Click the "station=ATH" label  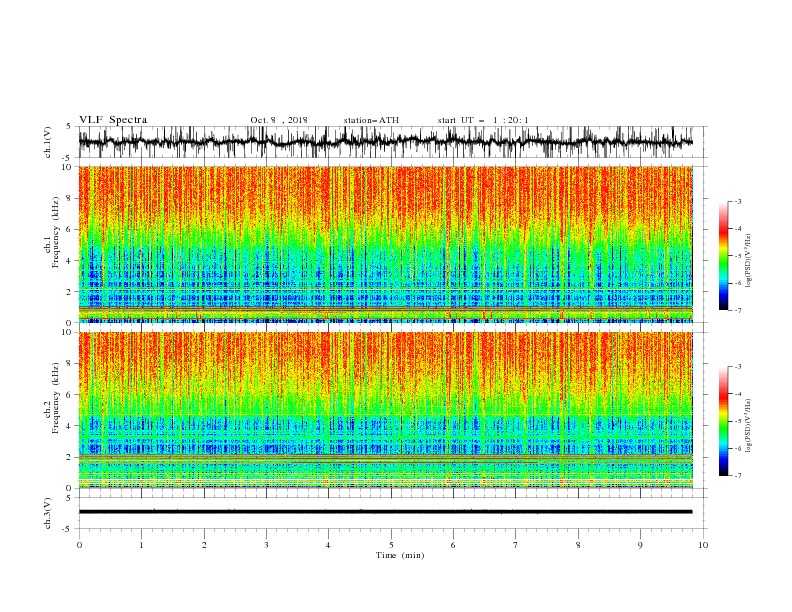(371, 120)
